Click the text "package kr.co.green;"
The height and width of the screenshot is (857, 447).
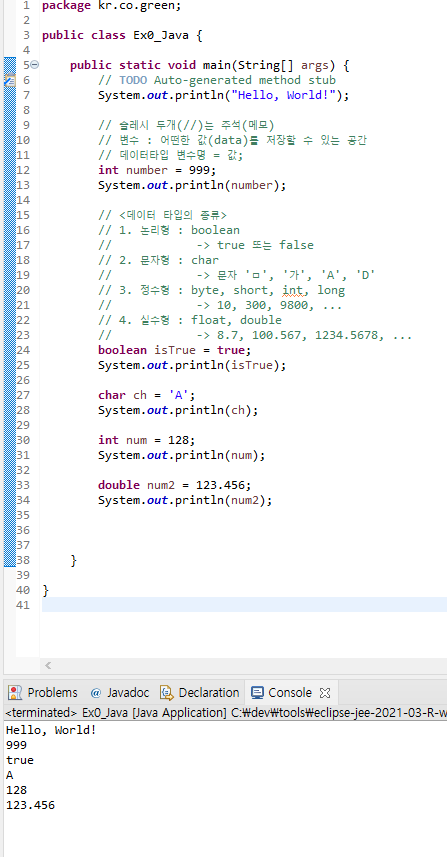tap(111, 6)
